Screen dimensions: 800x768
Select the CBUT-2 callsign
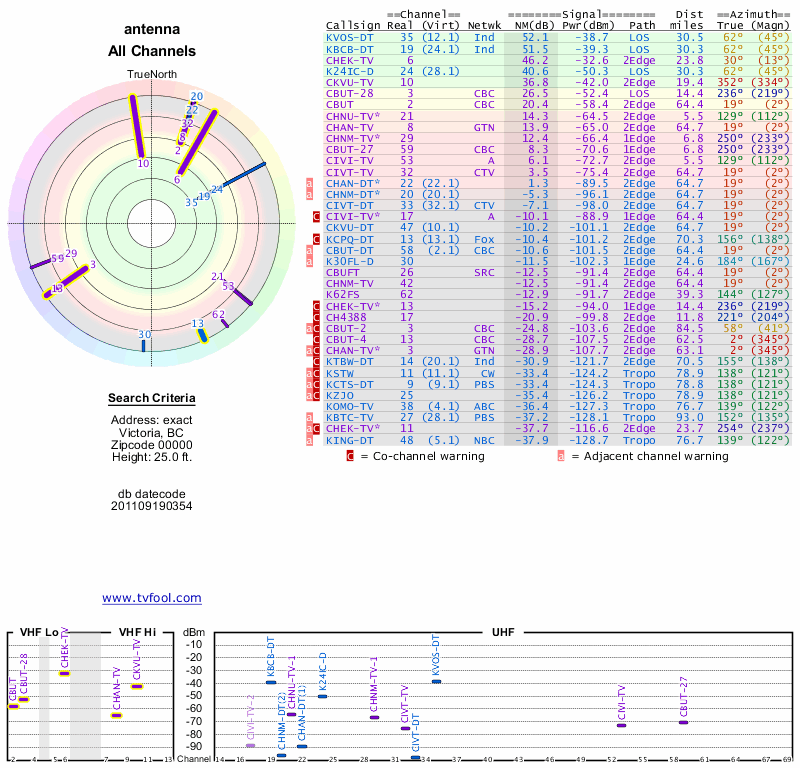click(346, 329)
